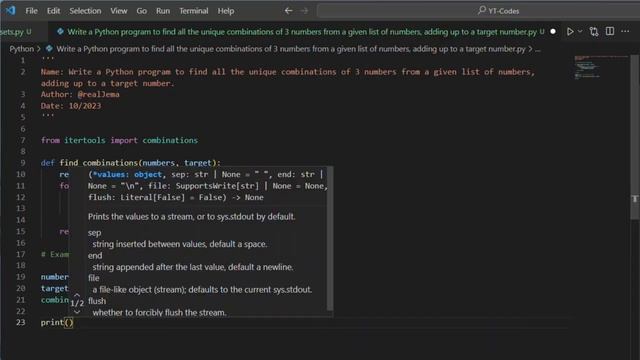The image size is (640, 360).
Task: Click the unsaved dot on the active tab
Action: click(553, 31)
